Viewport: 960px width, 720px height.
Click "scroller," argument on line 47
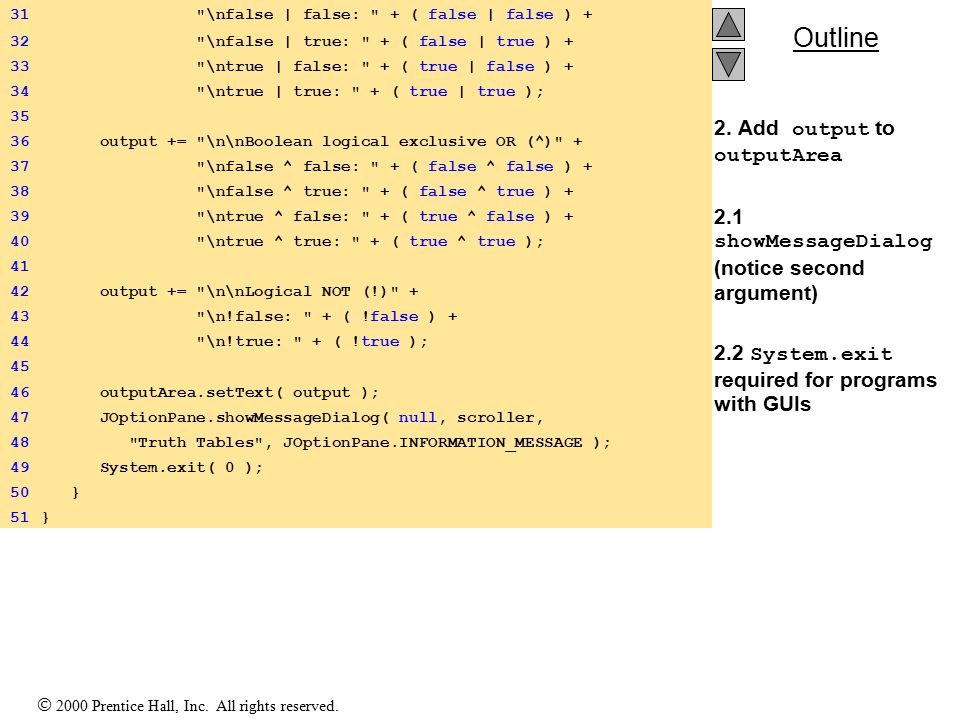coord(500,418)
